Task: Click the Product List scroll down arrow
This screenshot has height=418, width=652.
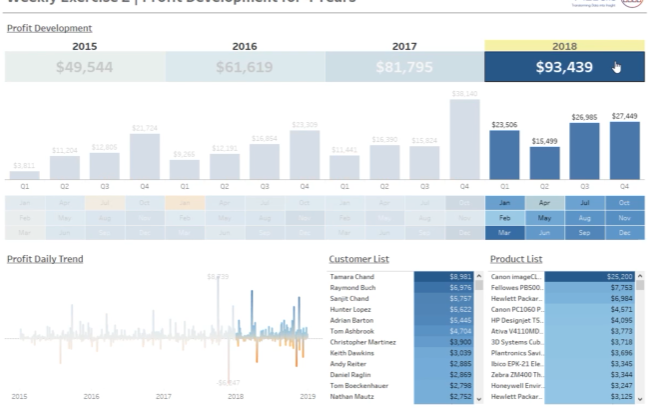Action: (x=640, y=399)
